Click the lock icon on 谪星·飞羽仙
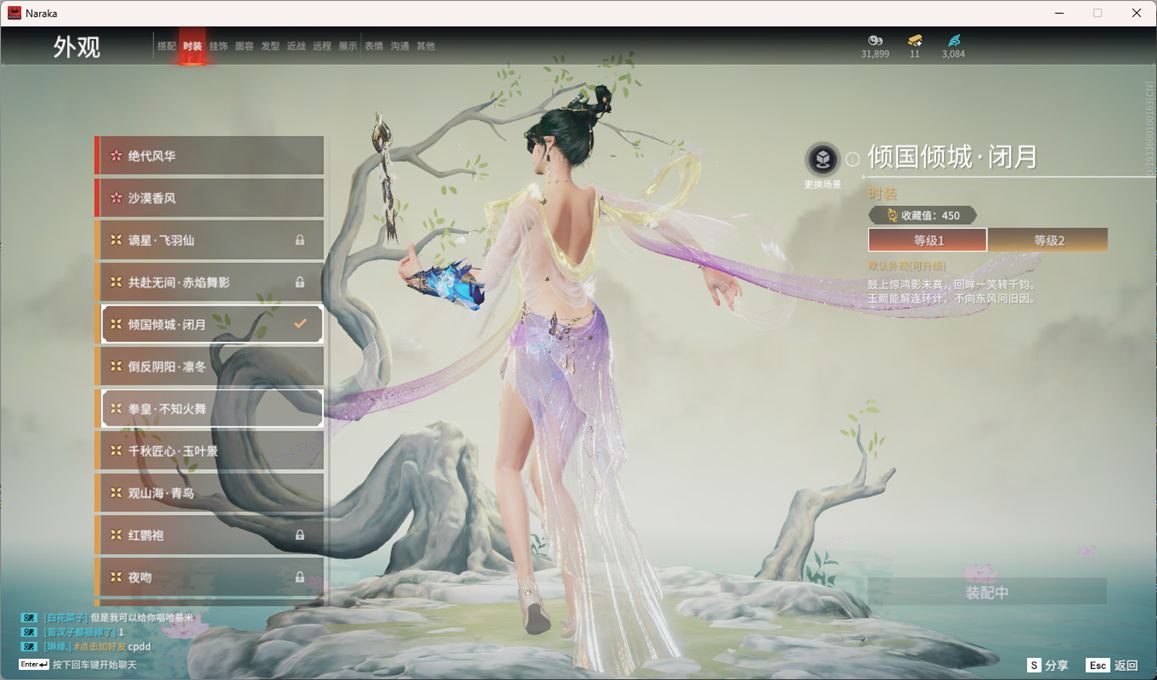Screen dimensions: 1157x680 click(300, 240)
